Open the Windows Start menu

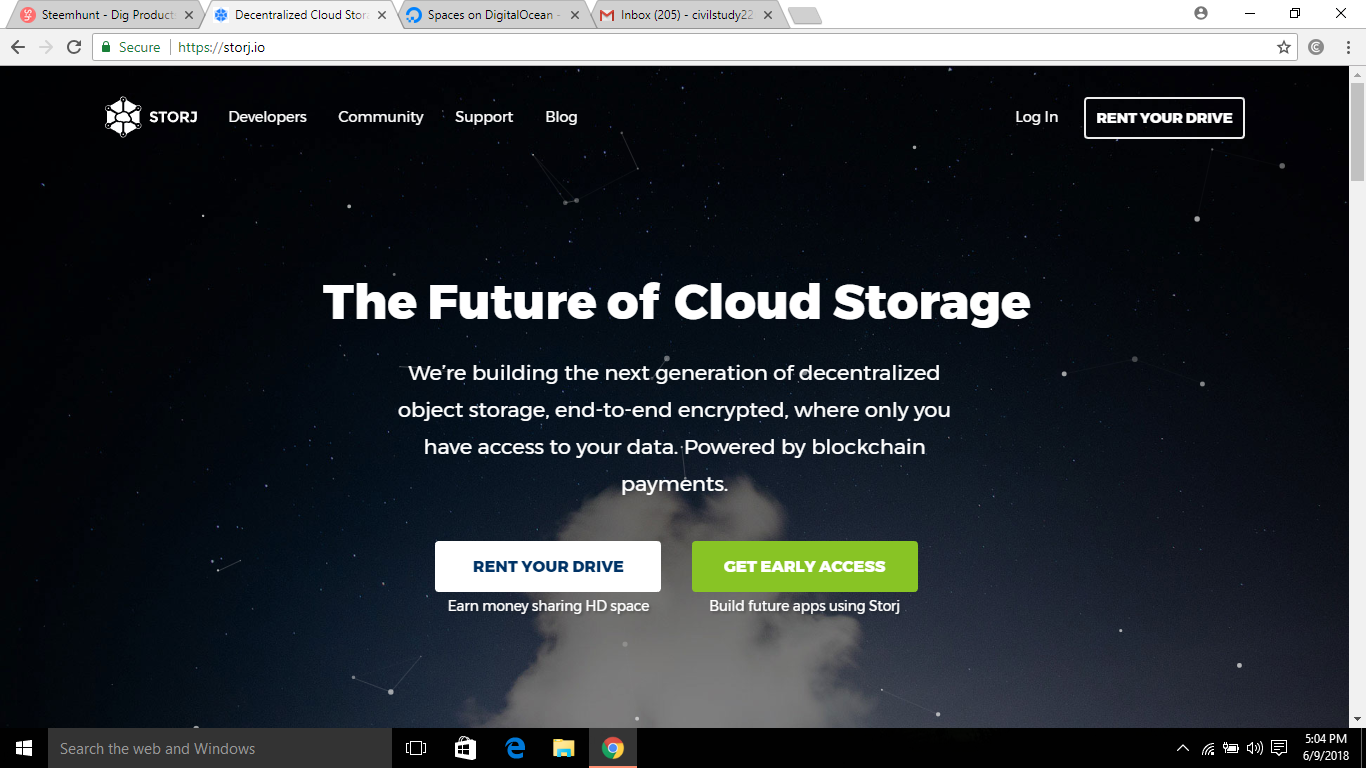click(24, 748)
